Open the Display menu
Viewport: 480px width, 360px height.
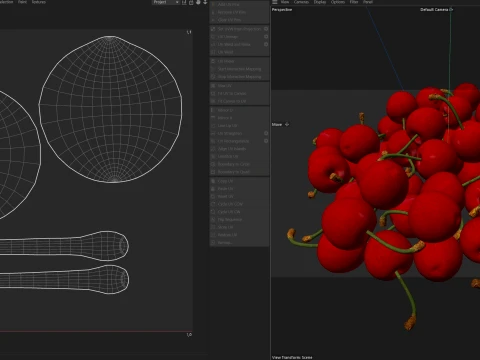tap(320, 2)
